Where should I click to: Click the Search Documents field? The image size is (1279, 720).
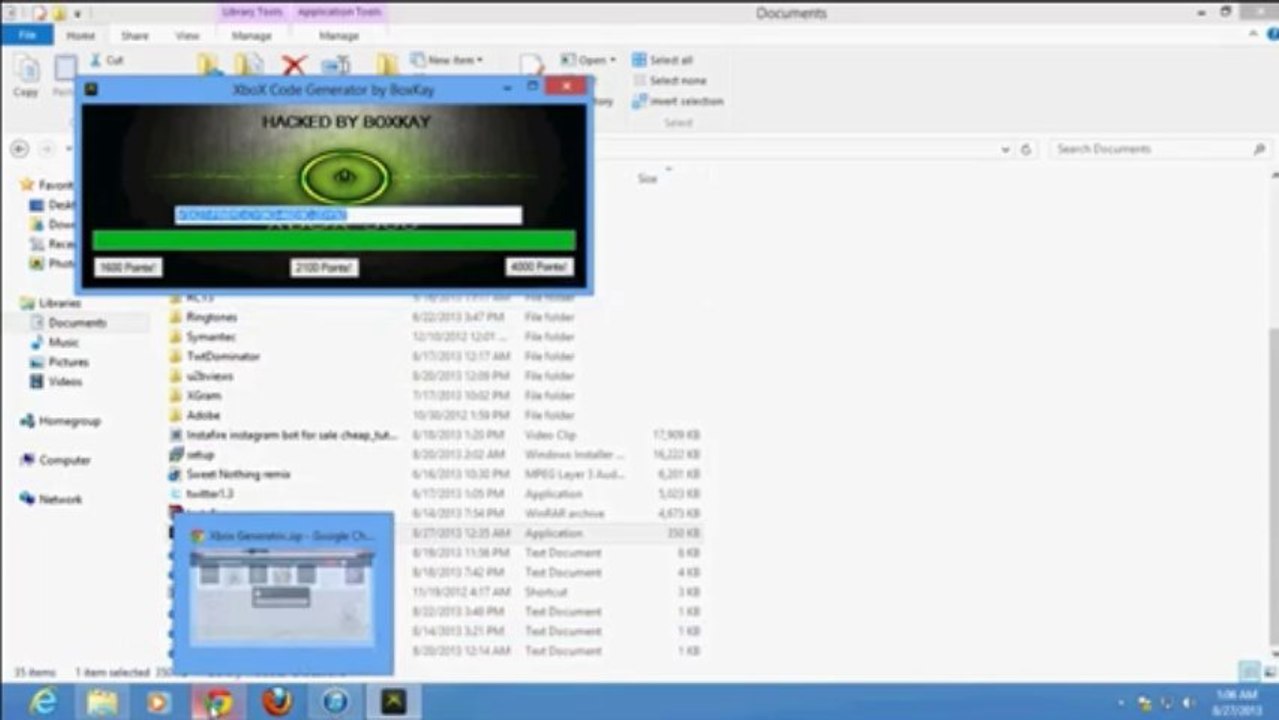click(x=1160, y=149)
